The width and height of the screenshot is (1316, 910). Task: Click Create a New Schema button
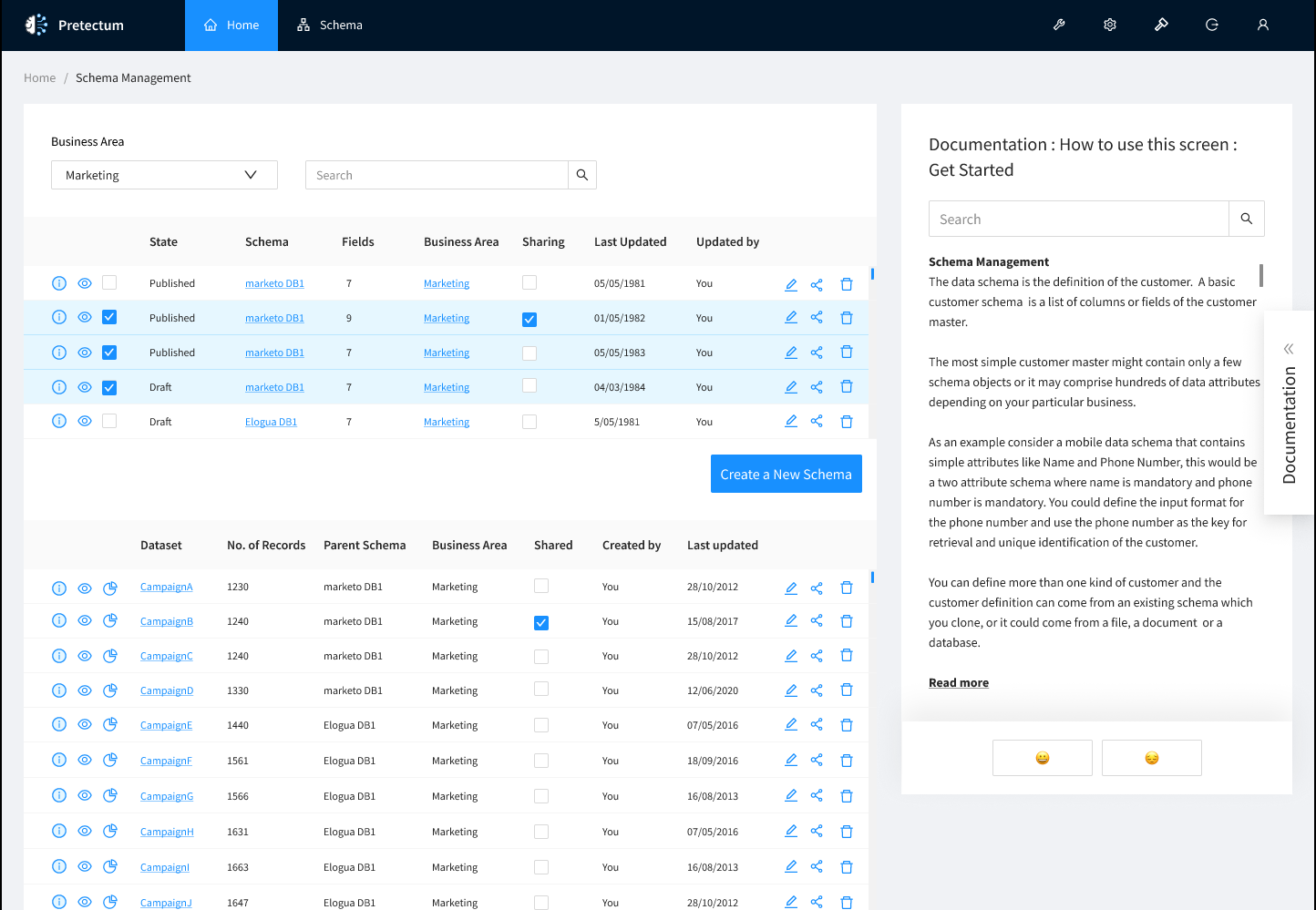[786, 474]
